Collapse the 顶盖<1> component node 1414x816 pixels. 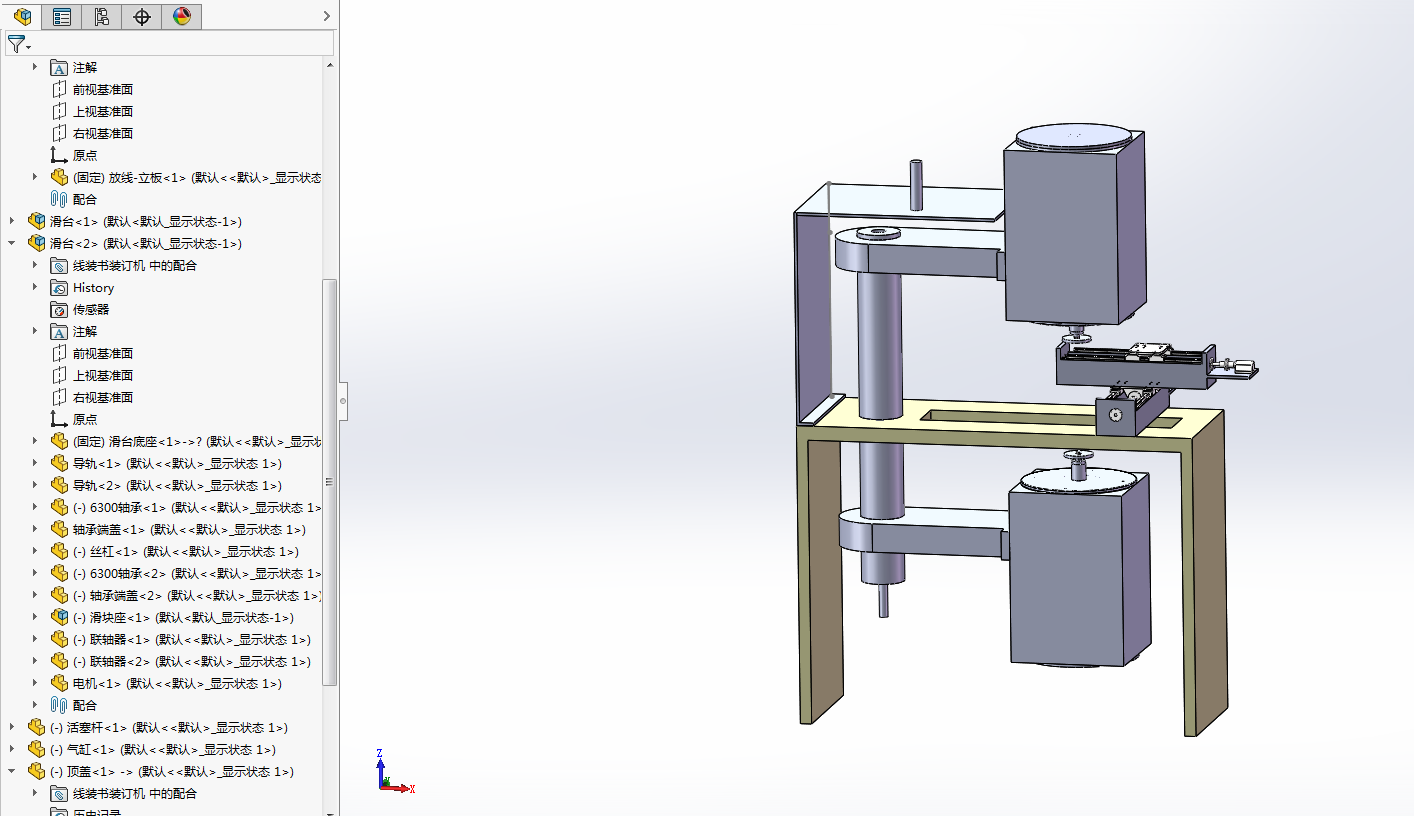12,772
